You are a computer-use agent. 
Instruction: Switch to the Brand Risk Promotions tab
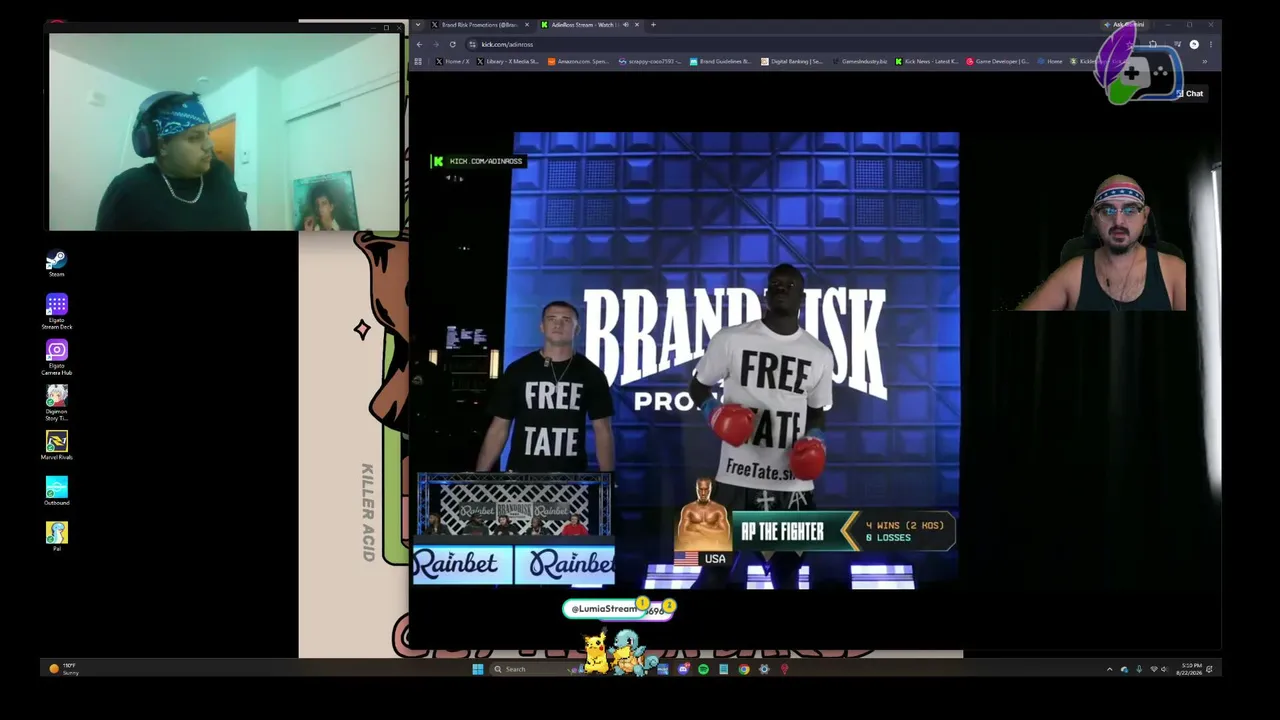click(x=480, y=25)
